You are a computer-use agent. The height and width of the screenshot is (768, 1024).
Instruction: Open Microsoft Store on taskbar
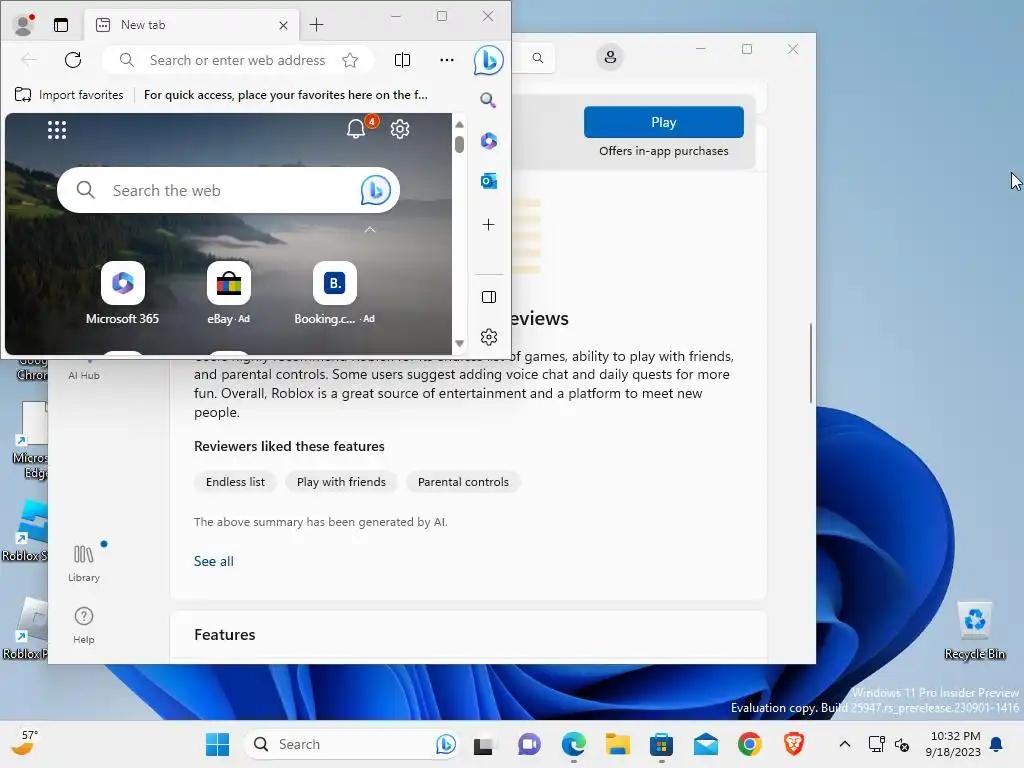tap(662, 744)
